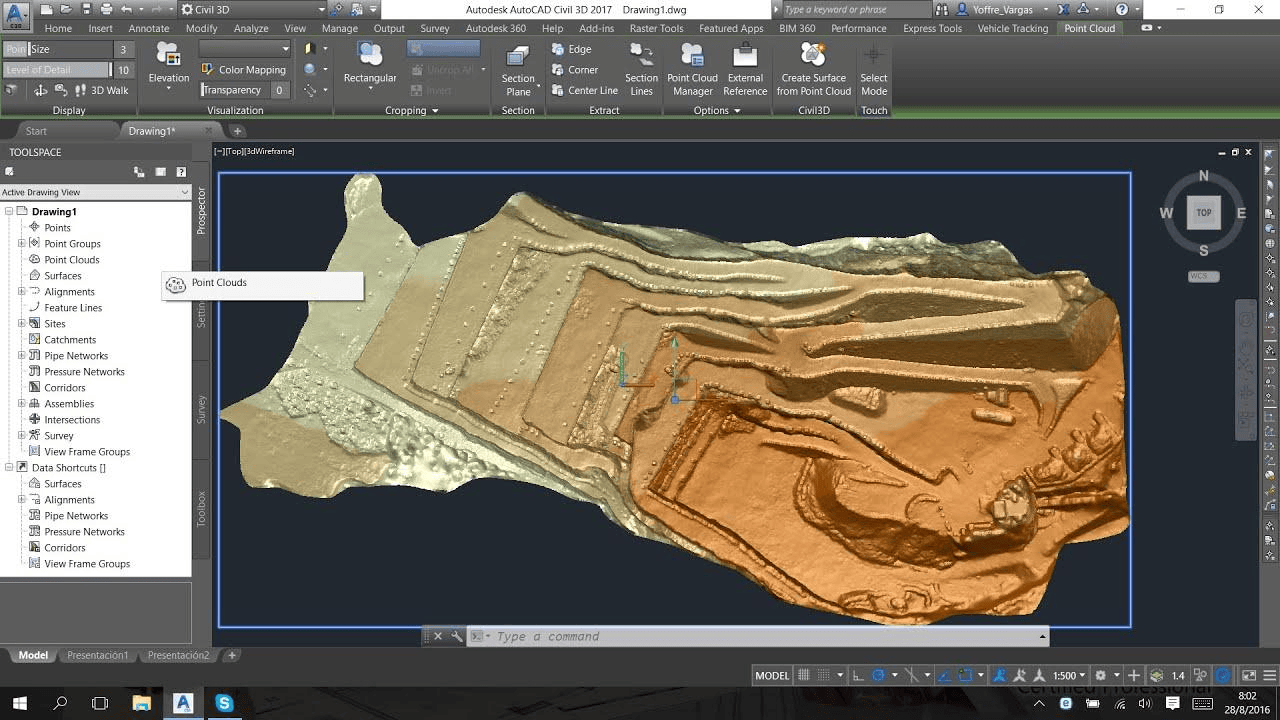The image size is (1280, 720).
Task: Select Corridors under Data Shortcuts
Action: point(64,547)
